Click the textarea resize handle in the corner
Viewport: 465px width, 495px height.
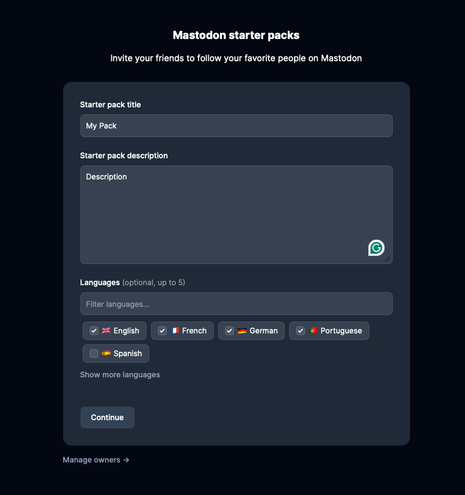click(387, 259)
